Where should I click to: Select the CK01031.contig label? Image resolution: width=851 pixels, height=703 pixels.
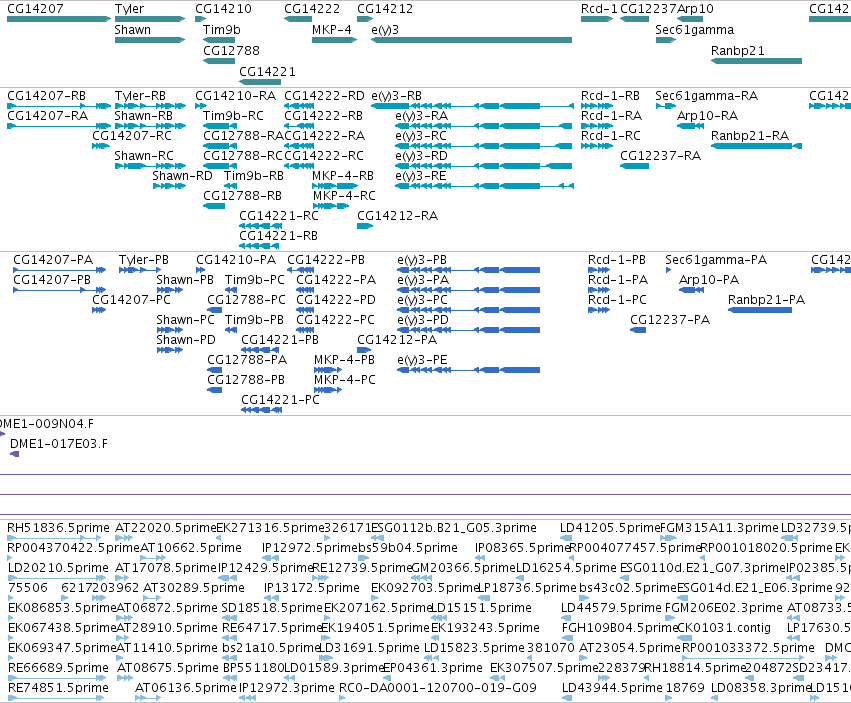tap(724, 628)
